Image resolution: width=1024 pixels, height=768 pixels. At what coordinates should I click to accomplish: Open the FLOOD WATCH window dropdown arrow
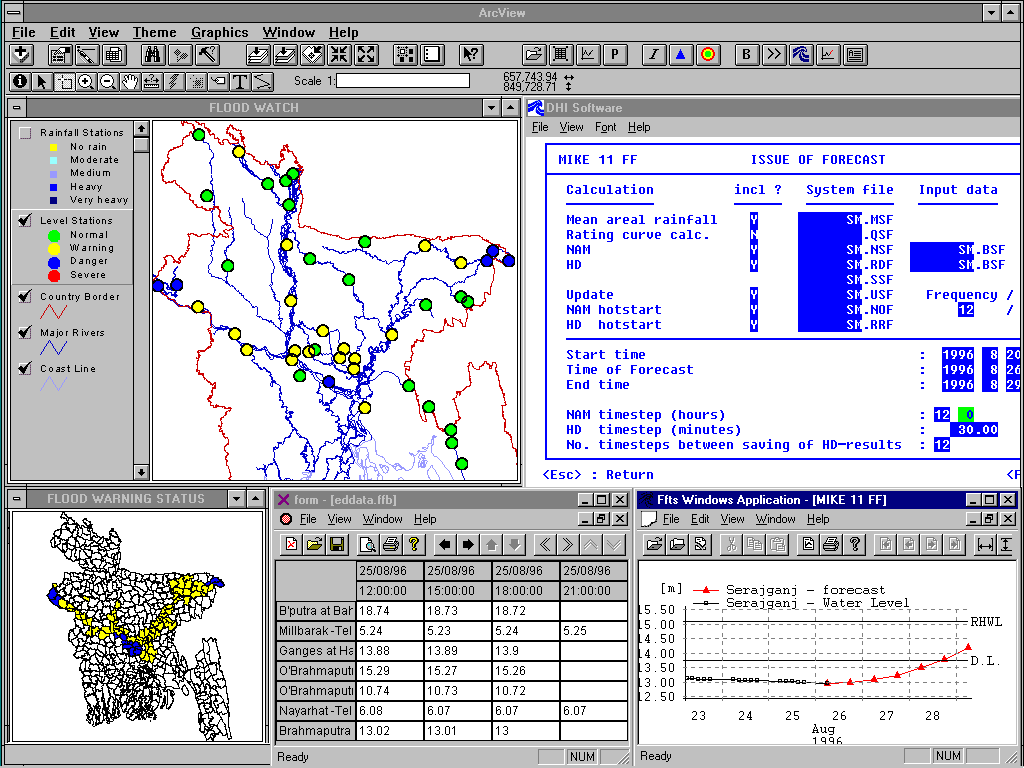click(x=492, y=108)
